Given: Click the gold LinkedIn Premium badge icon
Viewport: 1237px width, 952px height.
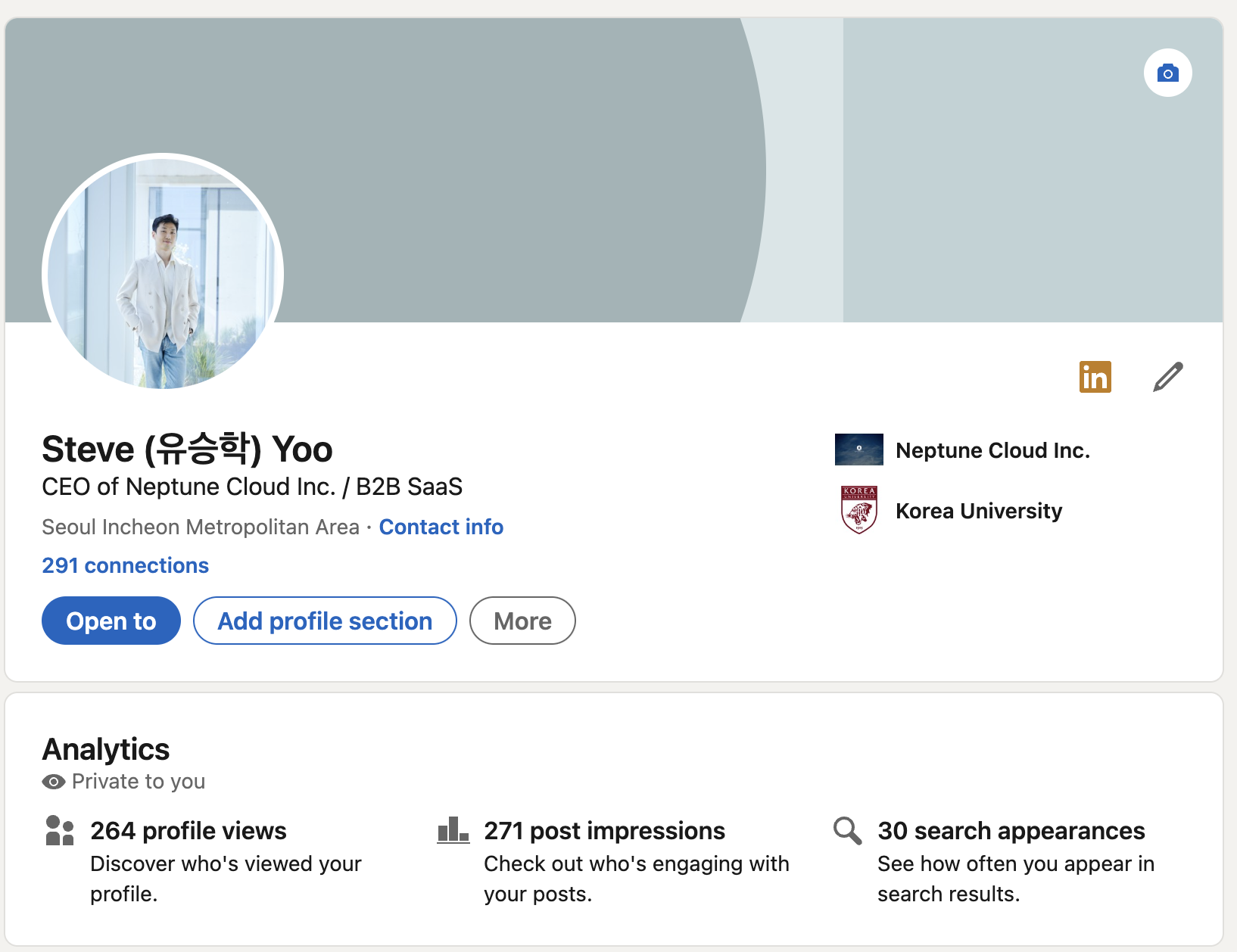Looking at the screenshot, I should pyautogui.click(x=1095, y=377).
